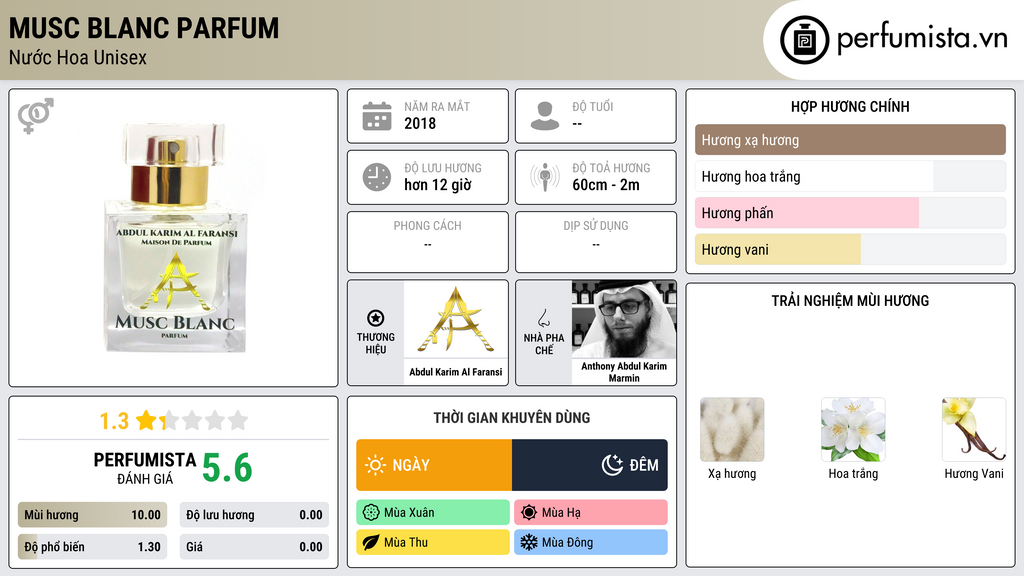The image size is (1024, 576).
Task: Click the star badge icon above Thương hiệu
Action: coord(376,318)
